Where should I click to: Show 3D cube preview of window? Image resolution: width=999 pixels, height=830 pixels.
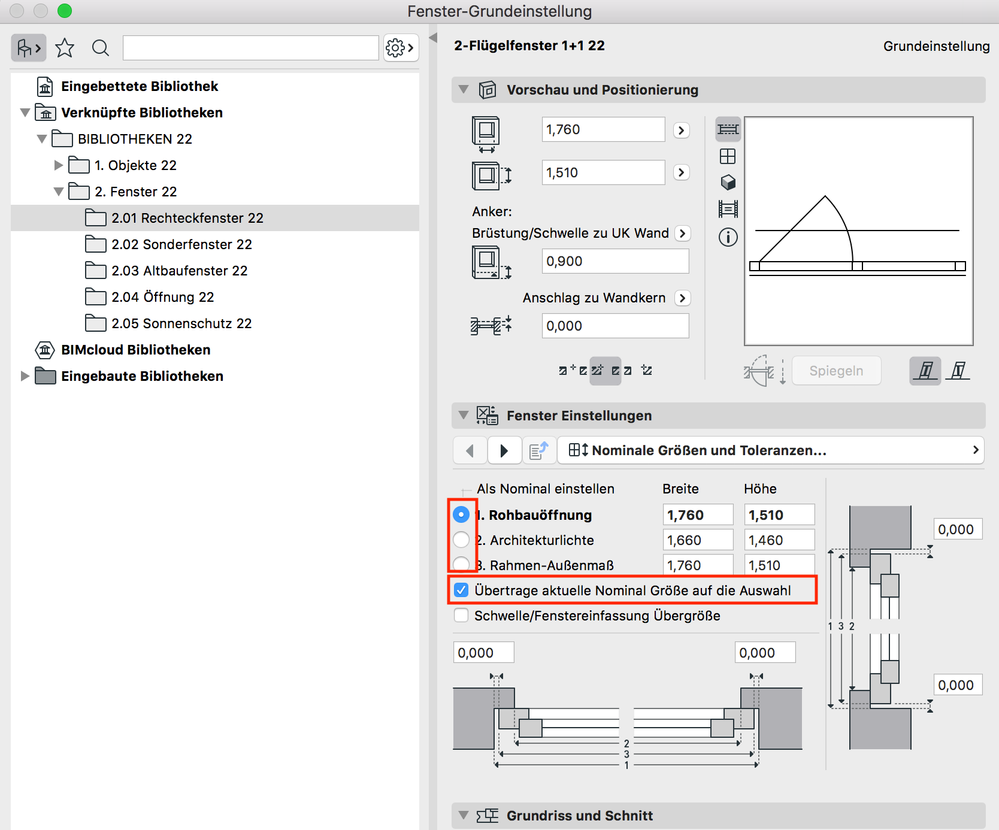tap(728, 183)
